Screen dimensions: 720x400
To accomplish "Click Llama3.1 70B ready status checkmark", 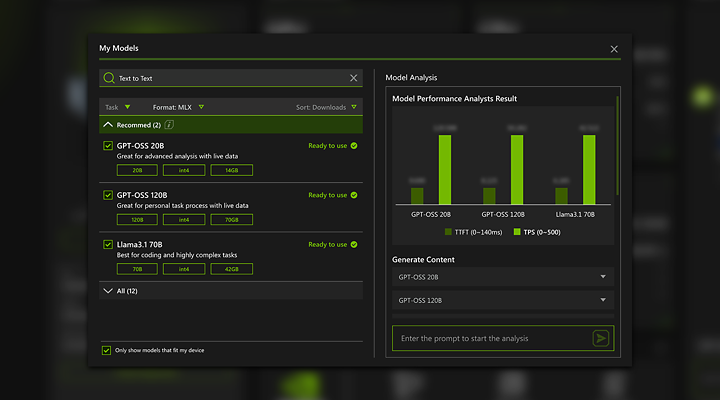I will (354, 244).
